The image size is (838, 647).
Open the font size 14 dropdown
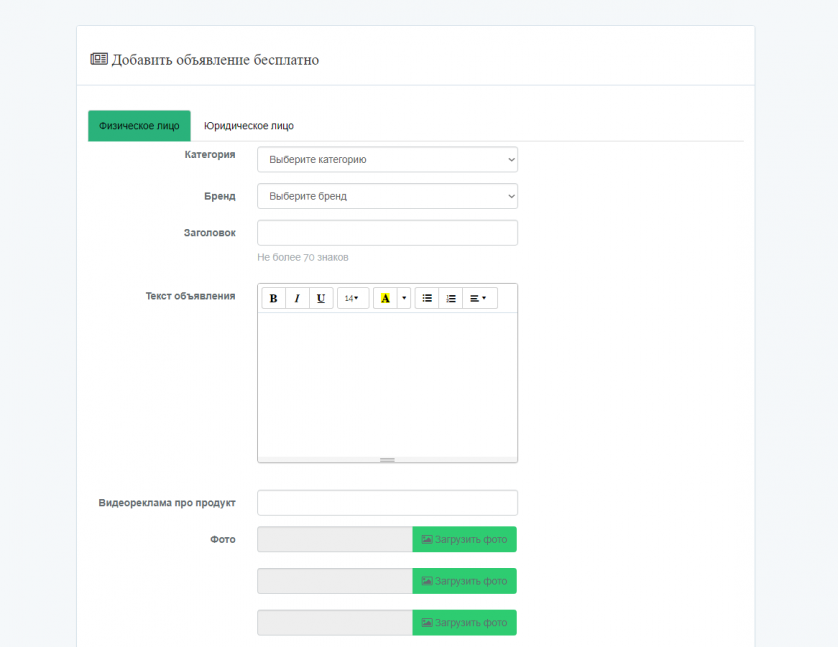pos(353,298)
